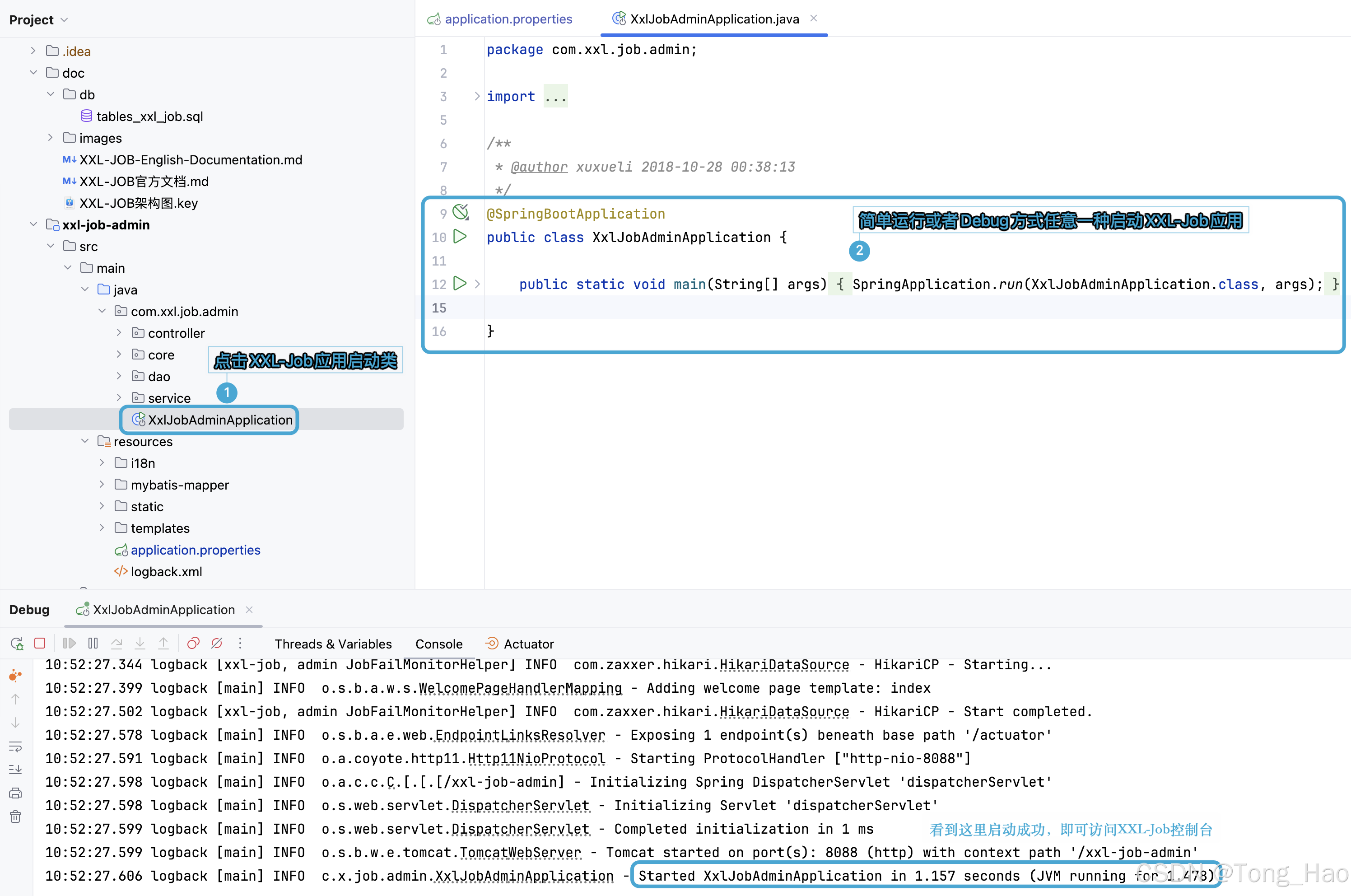Screen dimensions: 1351x896
Task: Click the Rerun debug session icon
Action: tap(17, 644)
